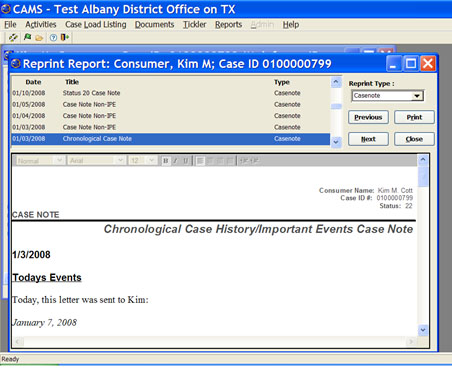This screenshot has width=452, height=369.
Task: Click the Case ID 0100000799 value in document
Action: pyautogui.click(x=395, y=198)
